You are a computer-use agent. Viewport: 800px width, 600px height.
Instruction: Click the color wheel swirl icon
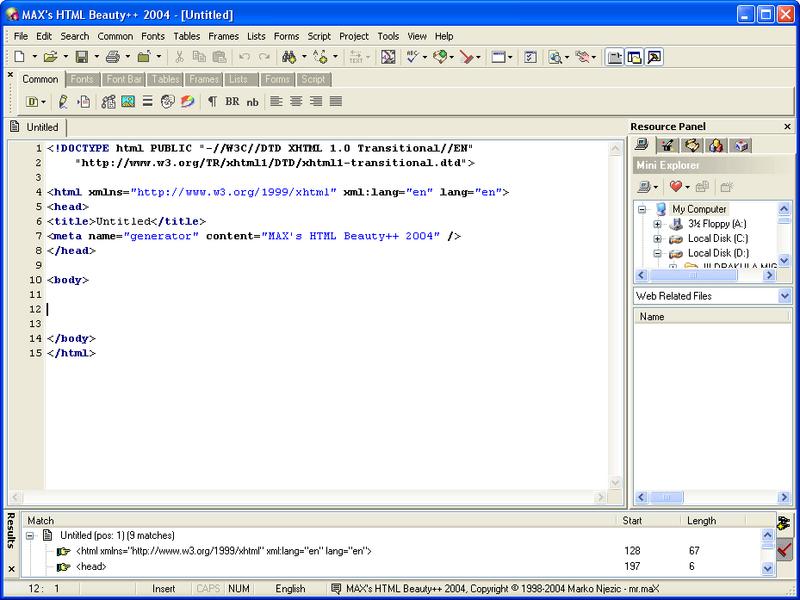coord(188,101)
